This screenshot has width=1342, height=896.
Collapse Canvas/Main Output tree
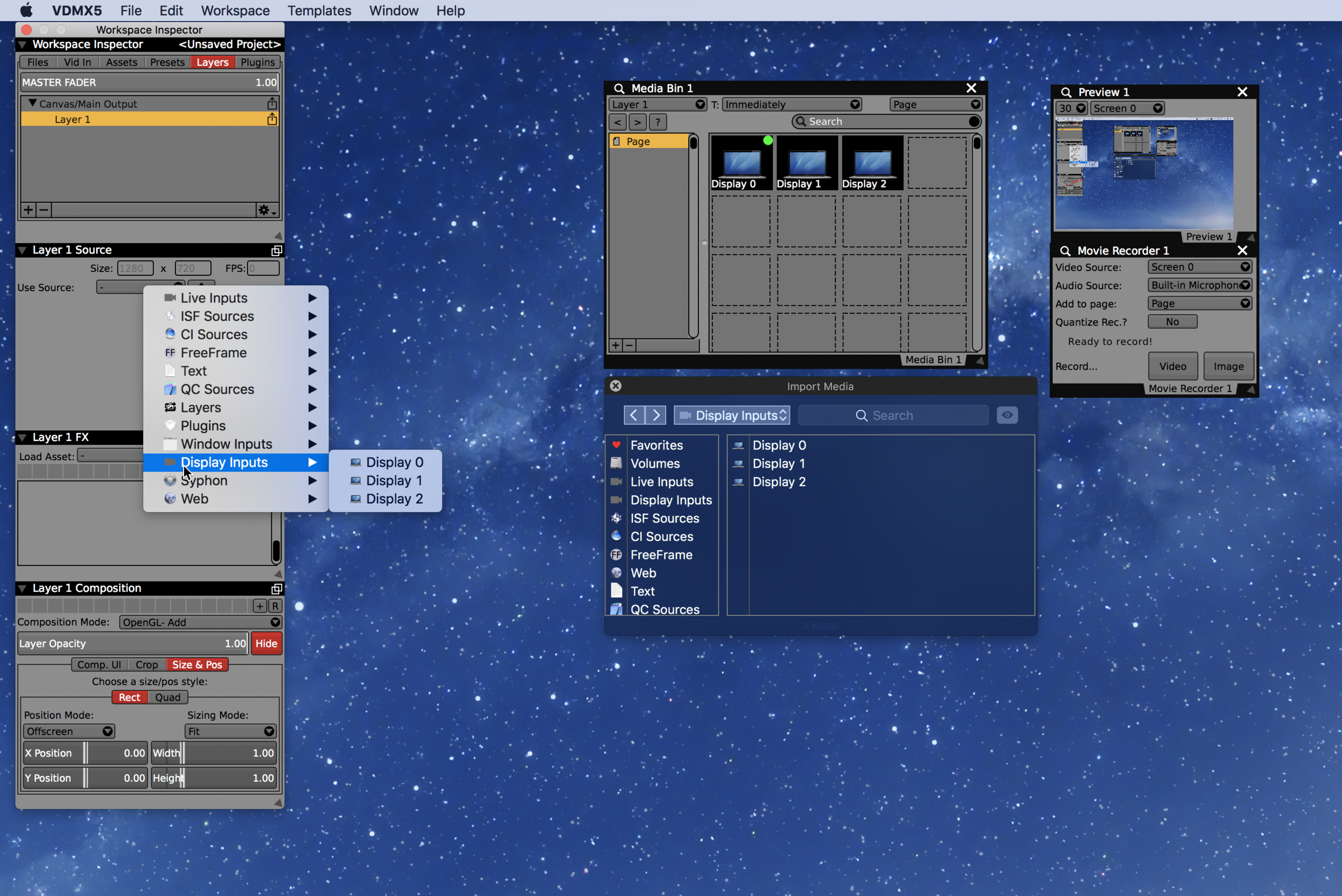(33, 104)
